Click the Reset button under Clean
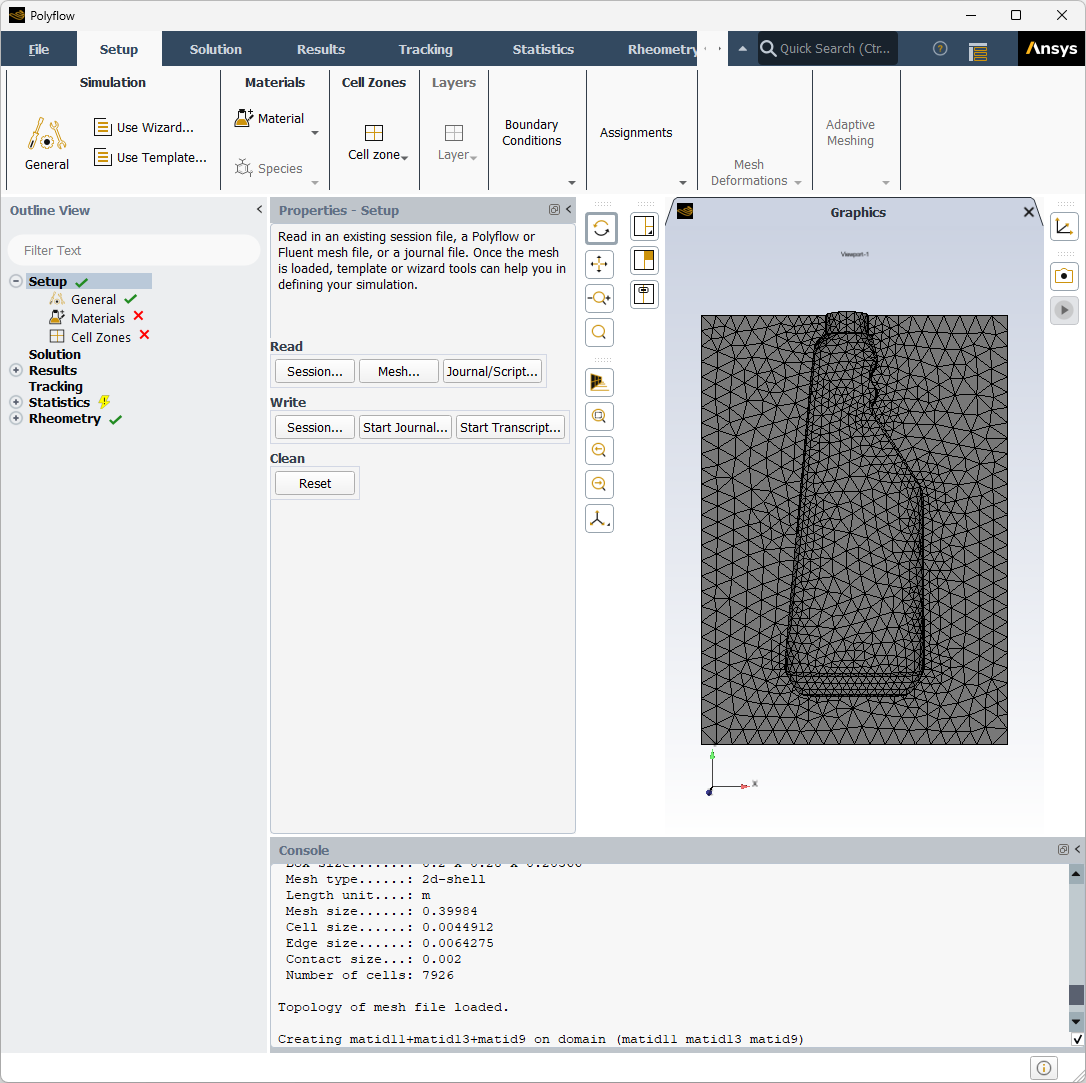Screen dimensions: 1086x1083 pyautogui.click(x=315, y=483)
